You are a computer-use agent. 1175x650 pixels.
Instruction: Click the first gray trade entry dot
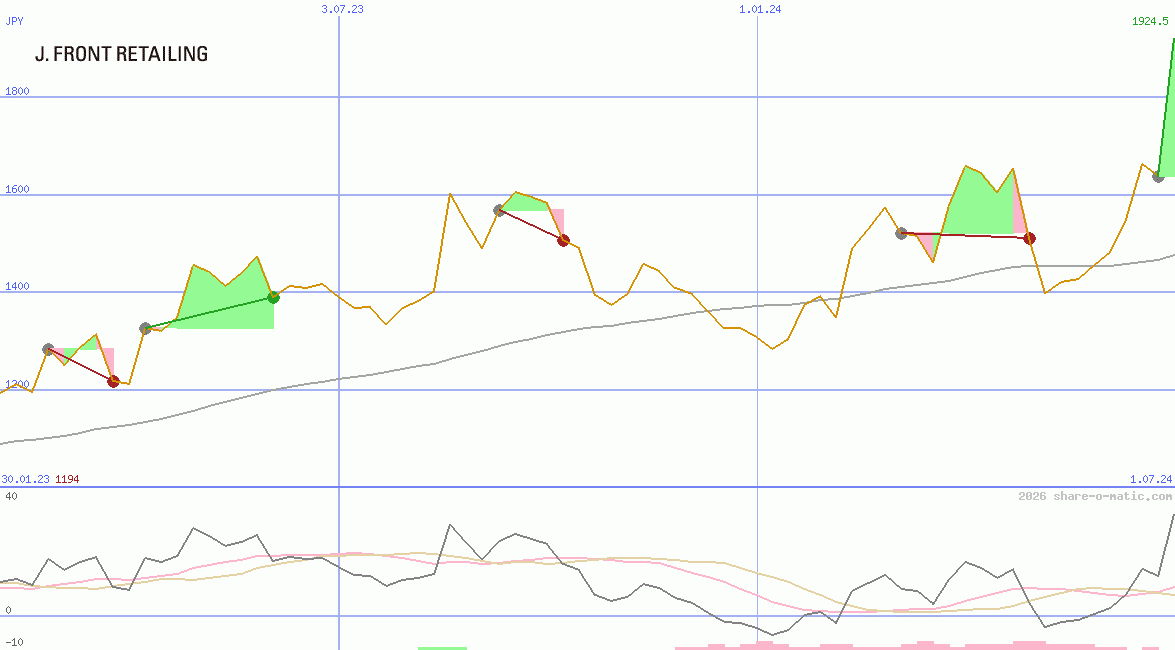(48, 349)
